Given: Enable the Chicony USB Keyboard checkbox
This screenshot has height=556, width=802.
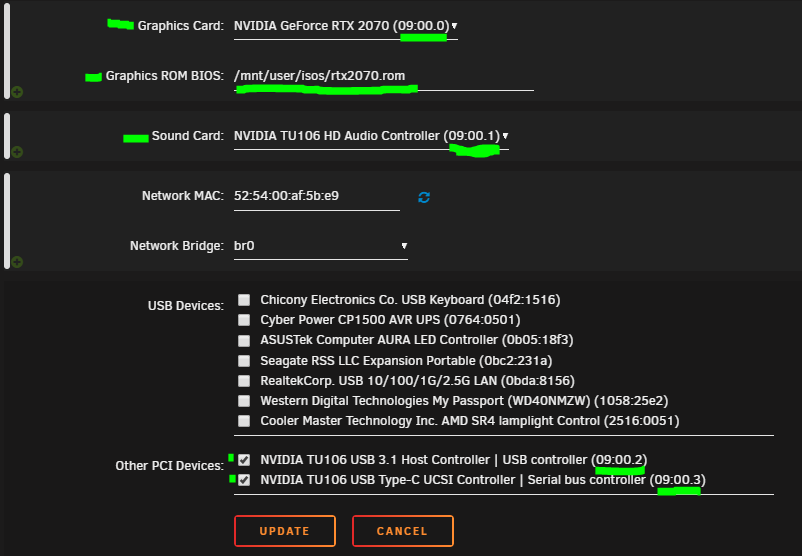Looking at the screenshot, I should [x=244, y=300].
